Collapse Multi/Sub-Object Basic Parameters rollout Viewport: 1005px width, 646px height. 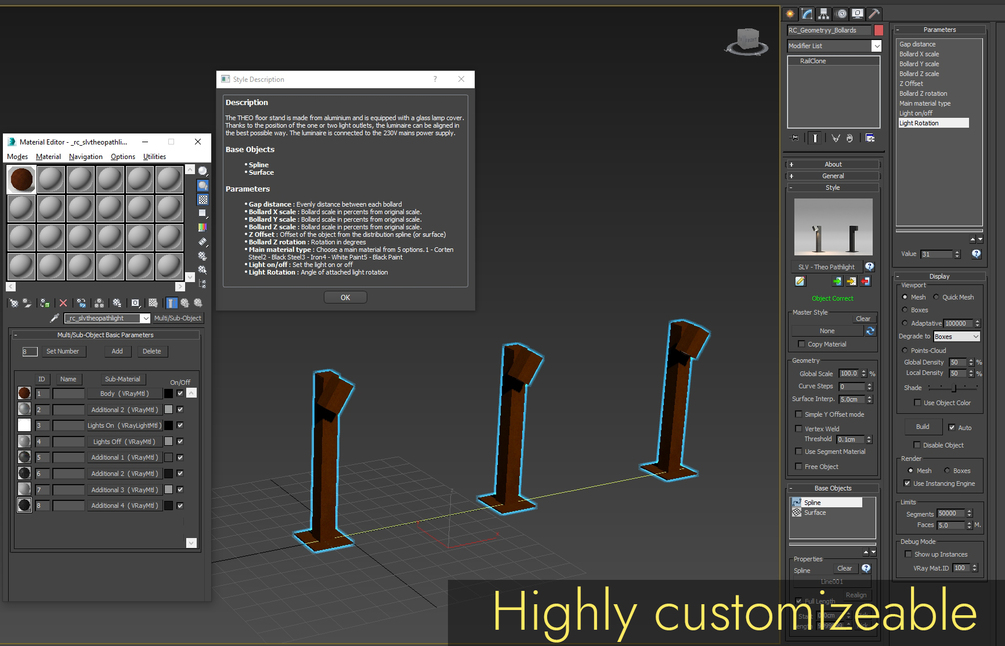[106, 335]
